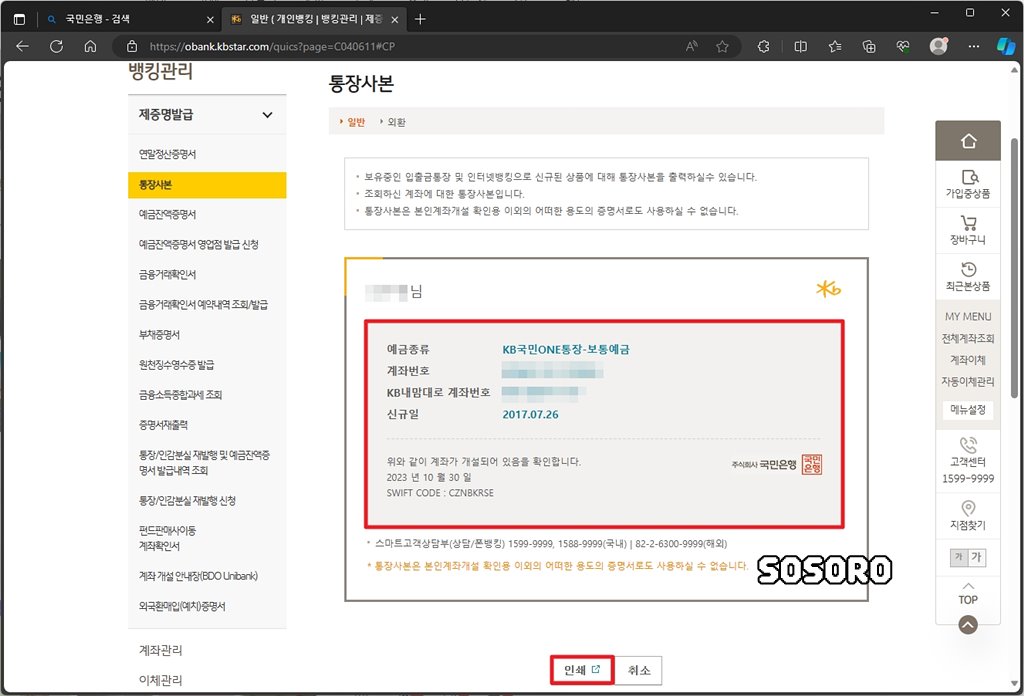
Task: Open the collections icon in toolbar
Action: pos(869,46)
